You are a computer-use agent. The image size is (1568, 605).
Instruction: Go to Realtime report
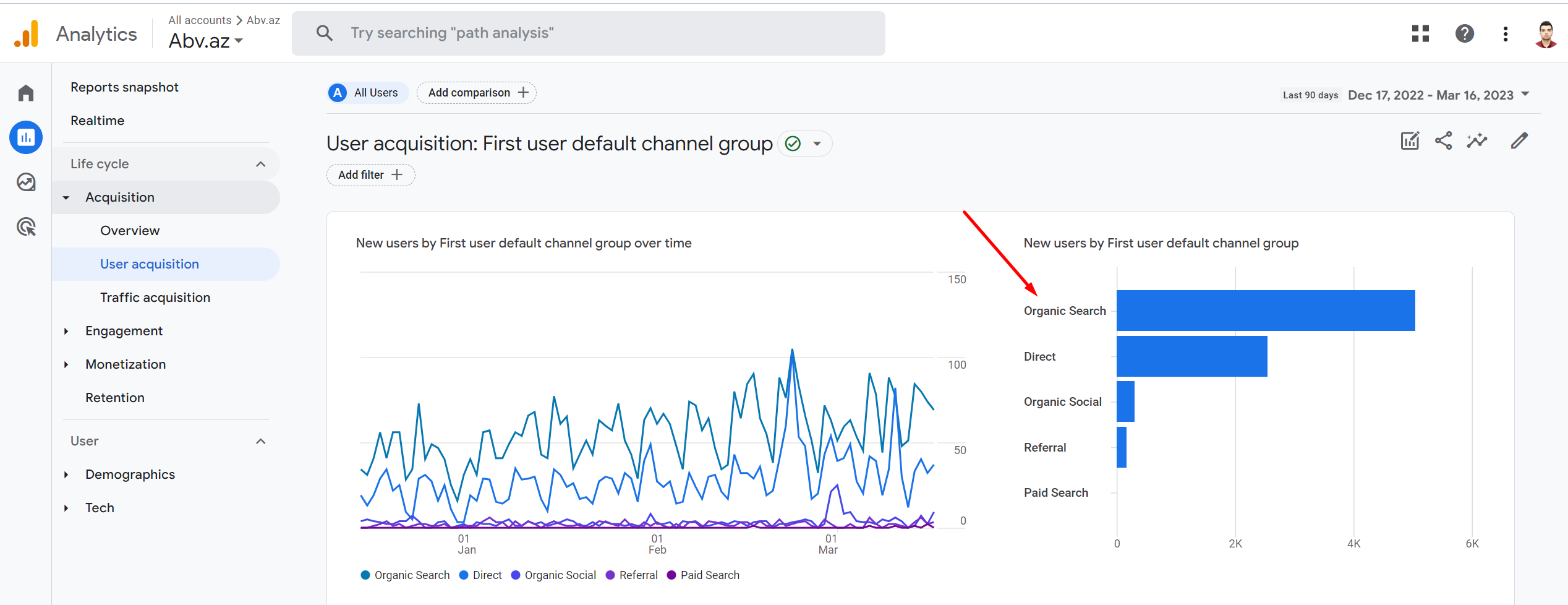(x=98, y=121)
